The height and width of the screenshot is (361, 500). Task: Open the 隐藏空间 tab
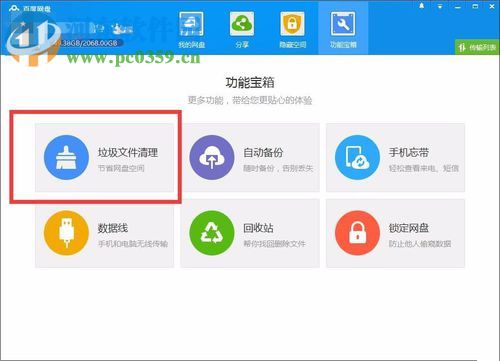coord(292,29)
